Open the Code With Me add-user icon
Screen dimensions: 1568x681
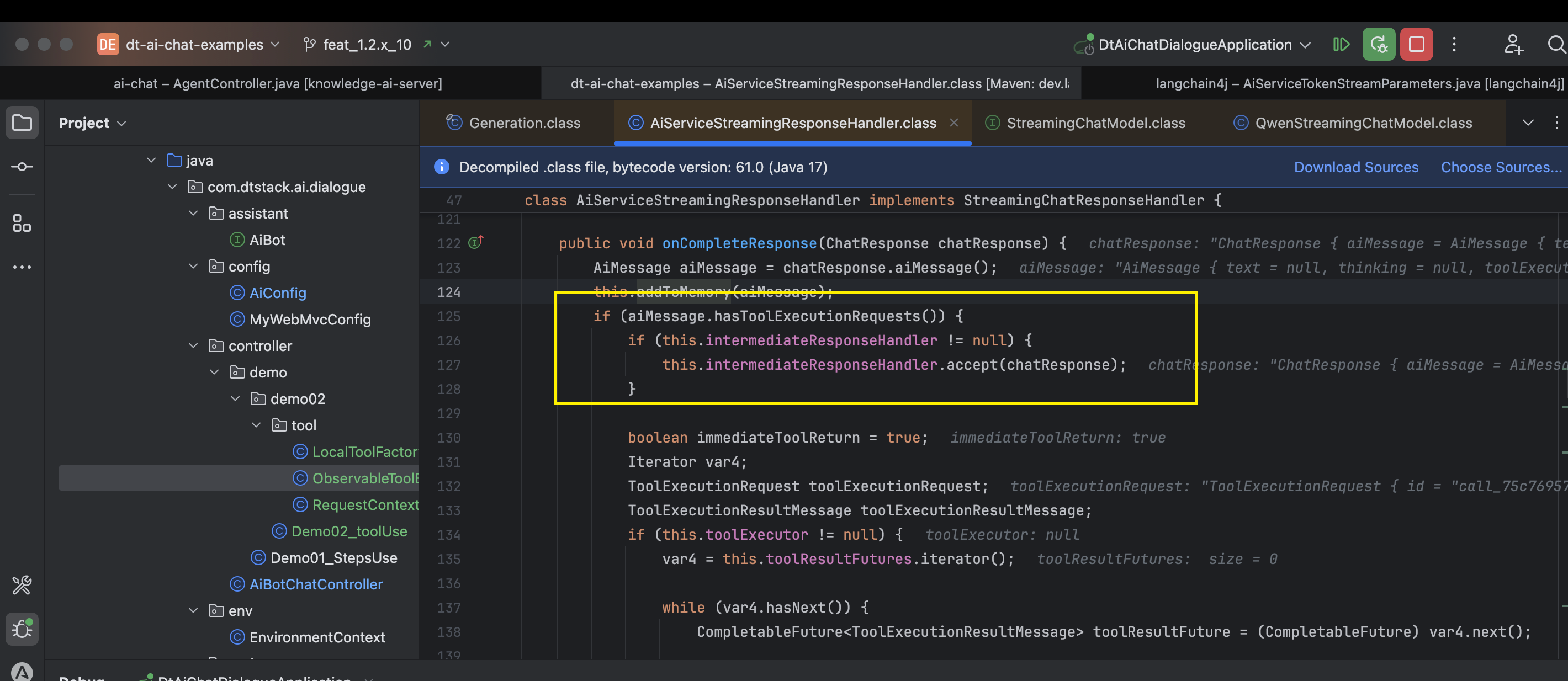point(1513,45)
